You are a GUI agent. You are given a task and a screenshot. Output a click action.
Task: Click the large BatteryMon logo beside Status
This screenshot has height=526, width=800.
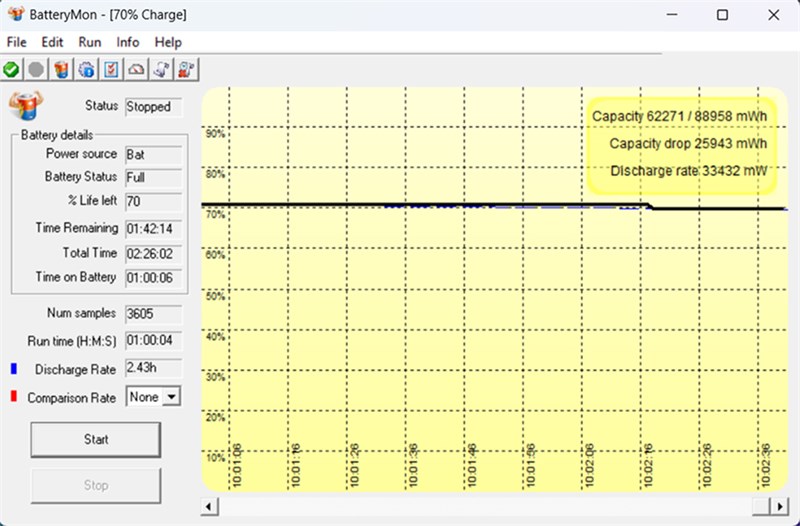pos(25,104)
